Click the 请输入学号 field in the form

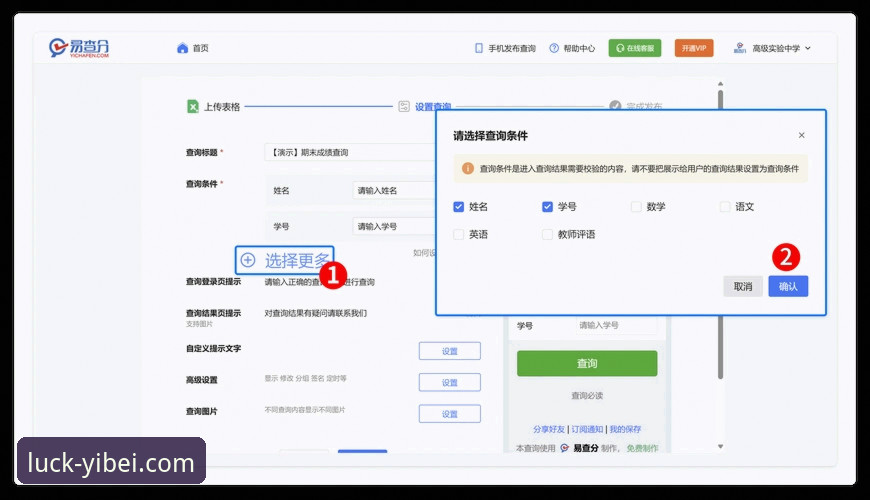coord(394,226)
